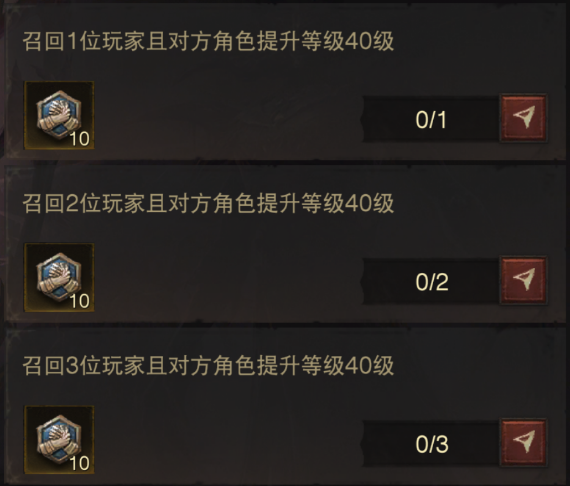Inspect handshake medal reward in 召回1位玩家 quest
The image size is (570, 486).
58,114
